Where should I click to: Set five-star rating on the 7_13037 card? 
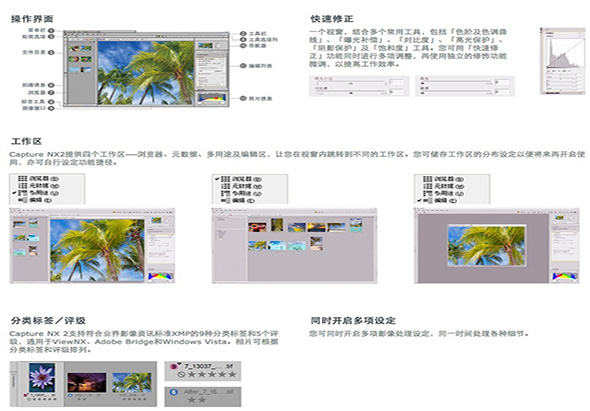[233, 374]
